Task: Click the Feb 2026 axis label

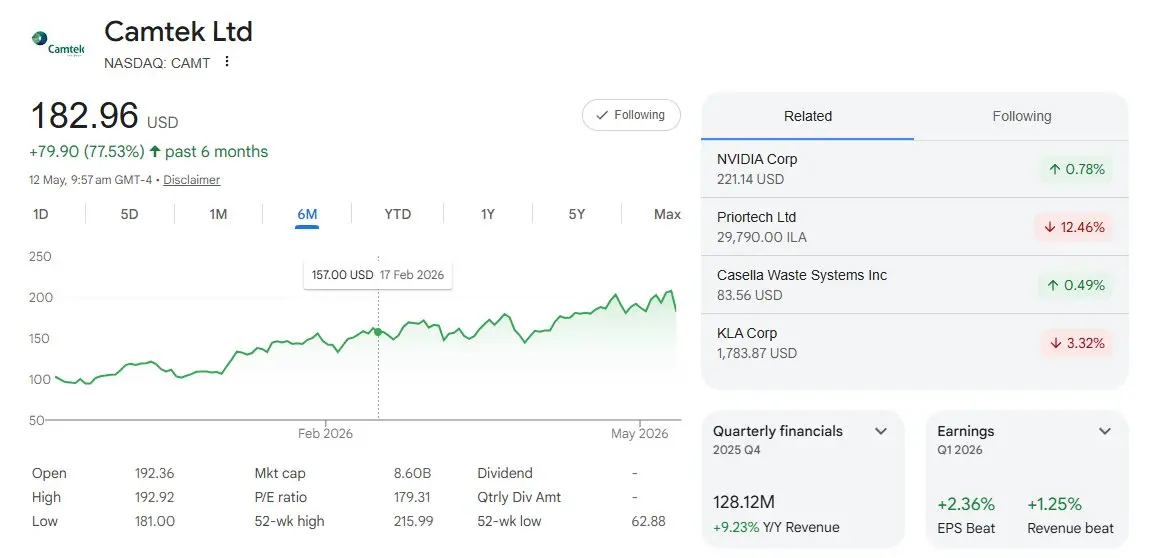Action: [325, 434]
